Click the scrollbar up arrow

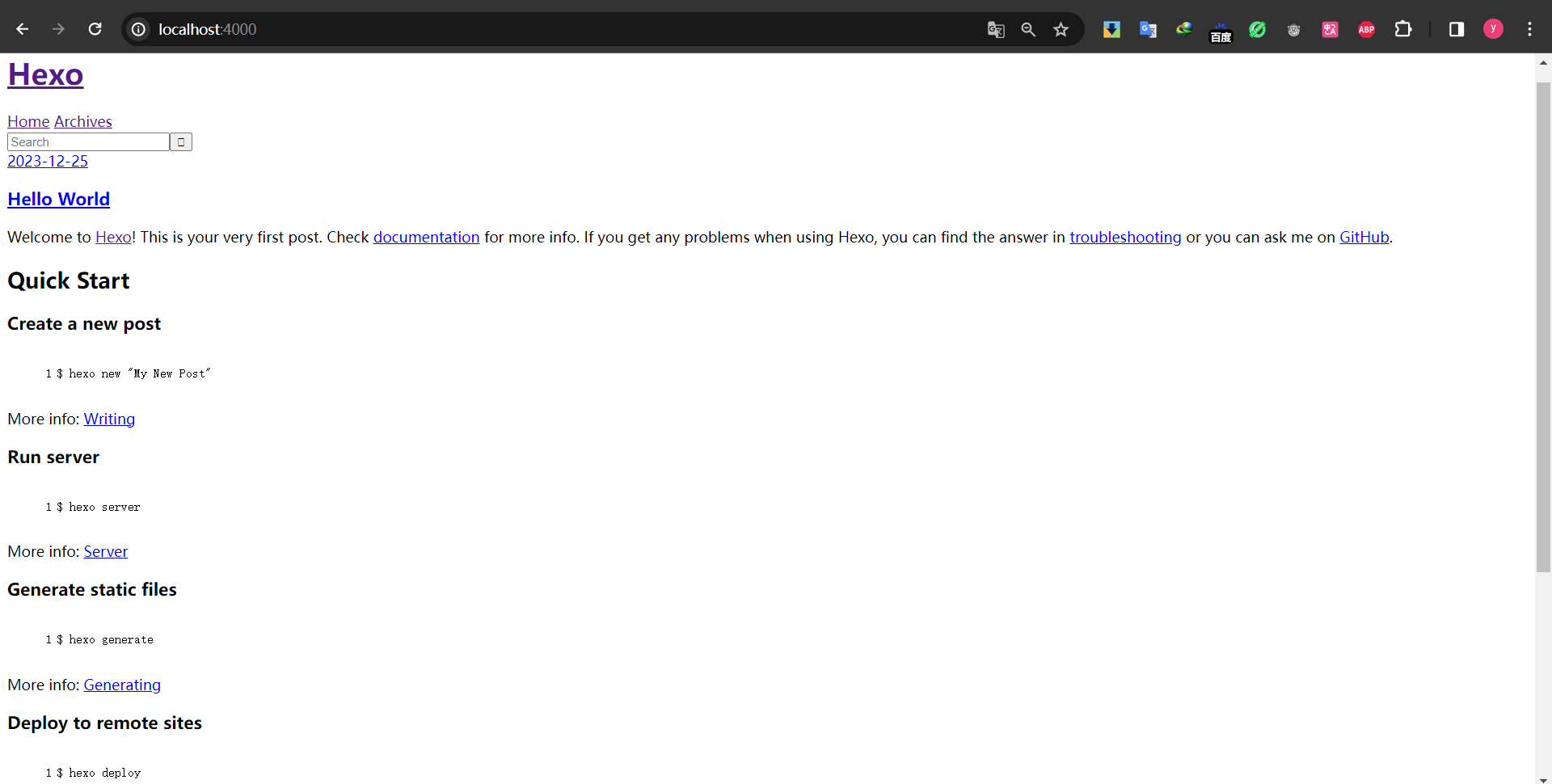[x=1543, y=62]
